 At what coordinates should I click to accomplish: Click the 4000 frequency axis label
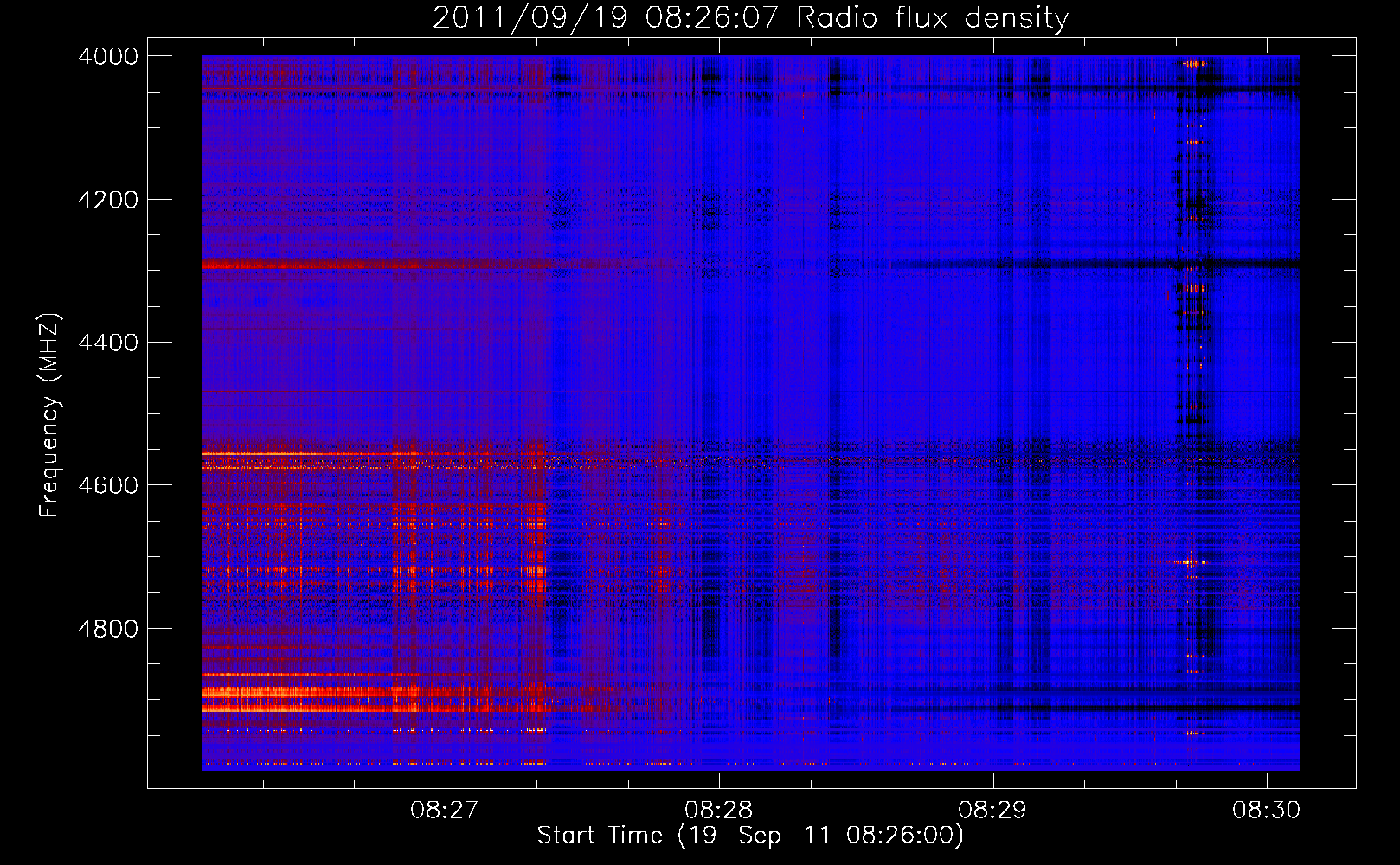coord(108,56)
